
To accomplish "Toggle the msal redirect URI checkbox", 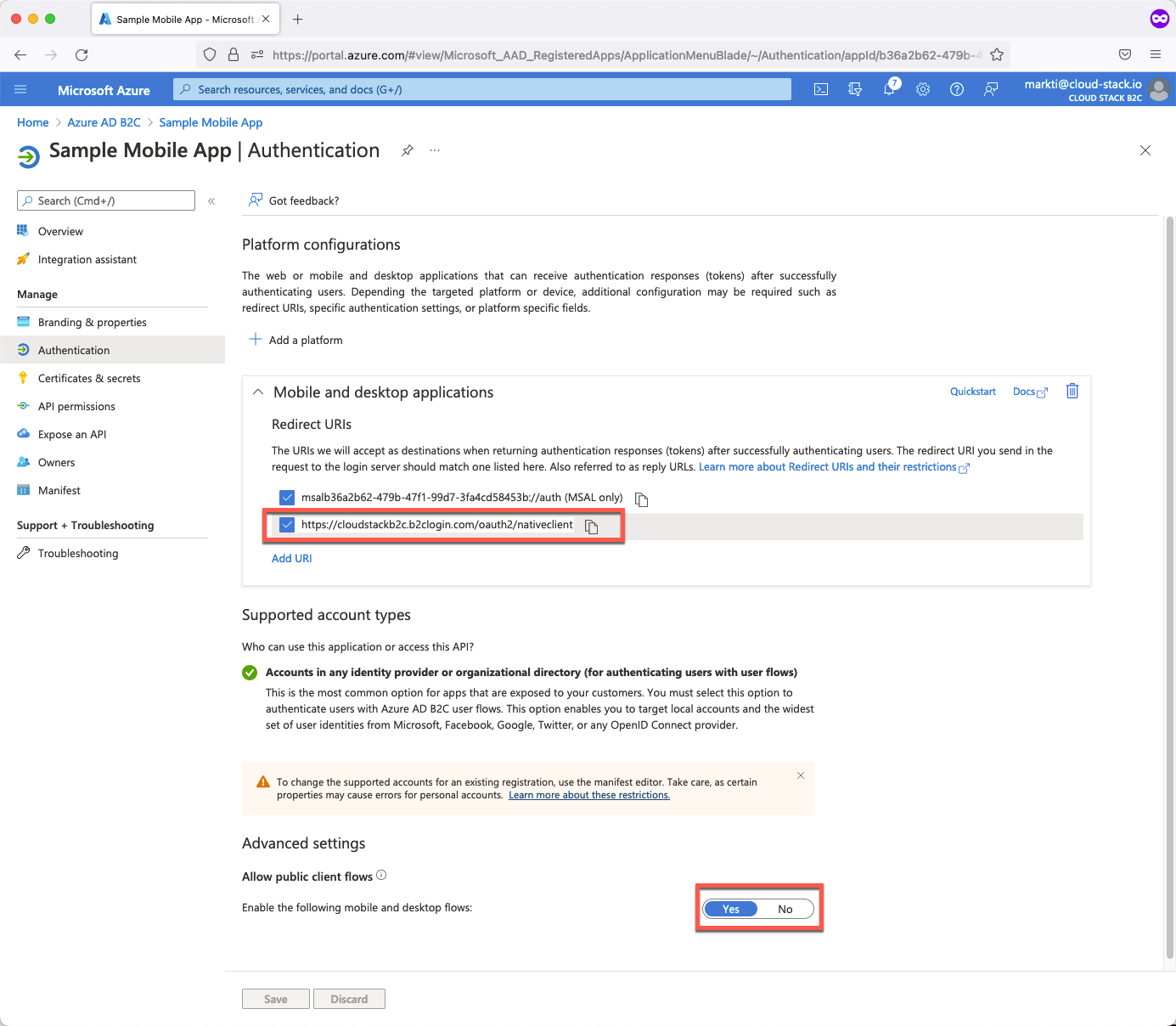I will coord(287,498).
